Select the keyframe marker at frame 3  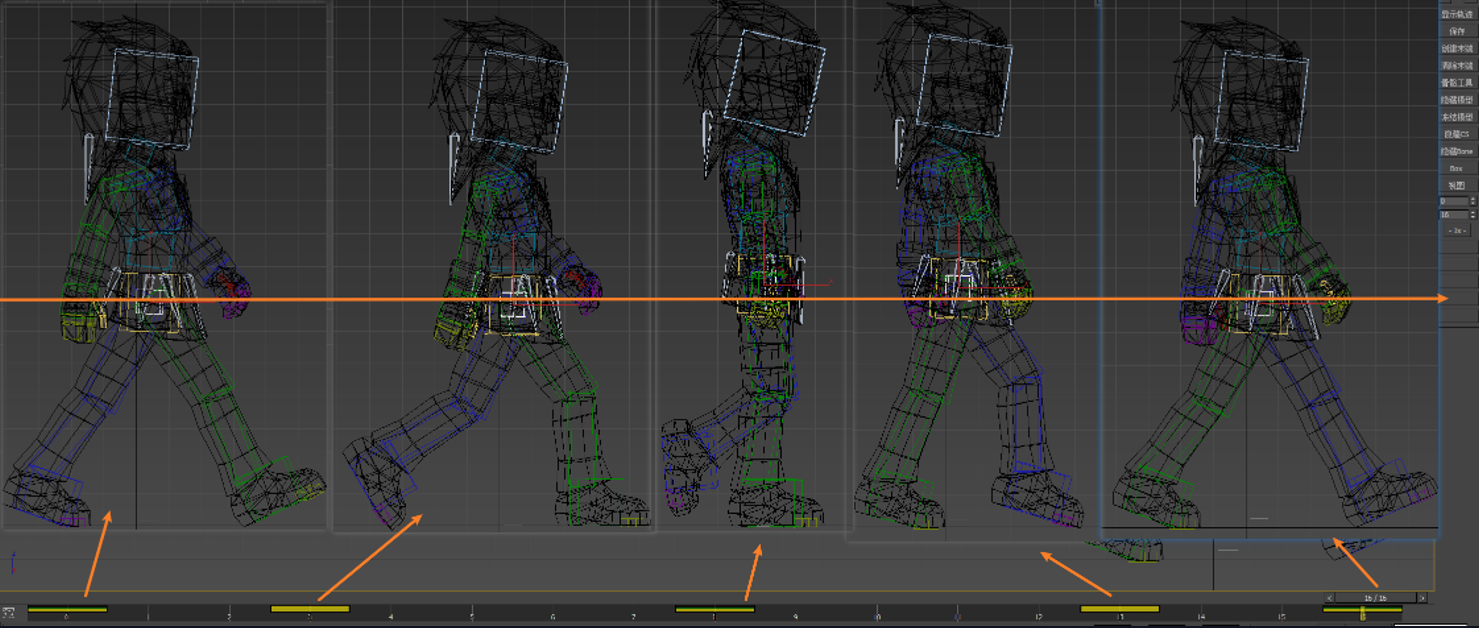(x=310, y=610)
